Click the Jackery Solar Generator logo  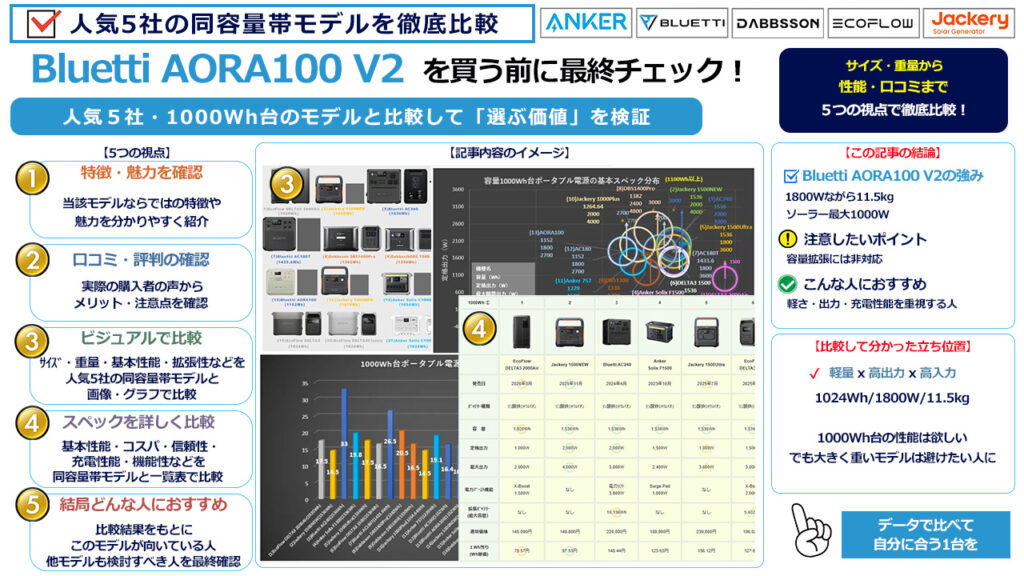[969, 23]
